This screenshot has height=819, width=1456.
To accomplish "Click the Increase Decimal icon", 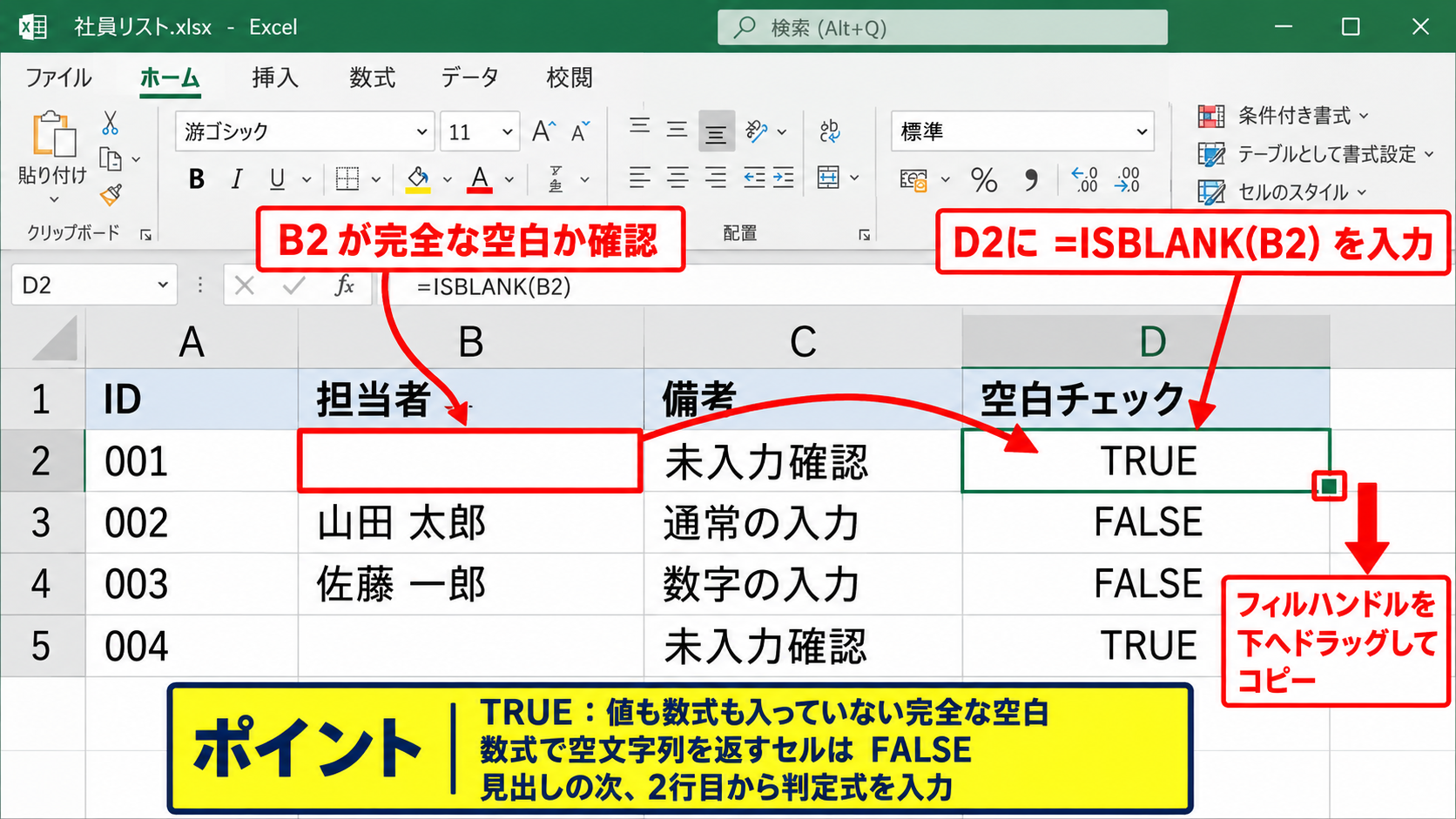I will (1084, 180).
